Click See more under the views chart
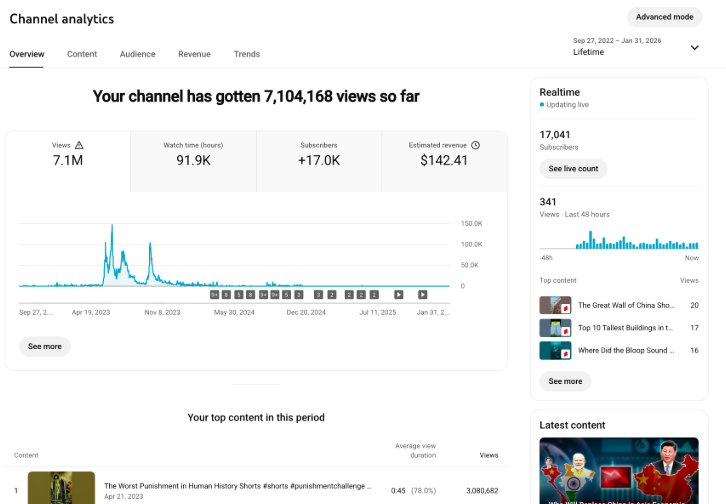Image resolution: width=726 pixels, height=504 pixels. [45, 347]
